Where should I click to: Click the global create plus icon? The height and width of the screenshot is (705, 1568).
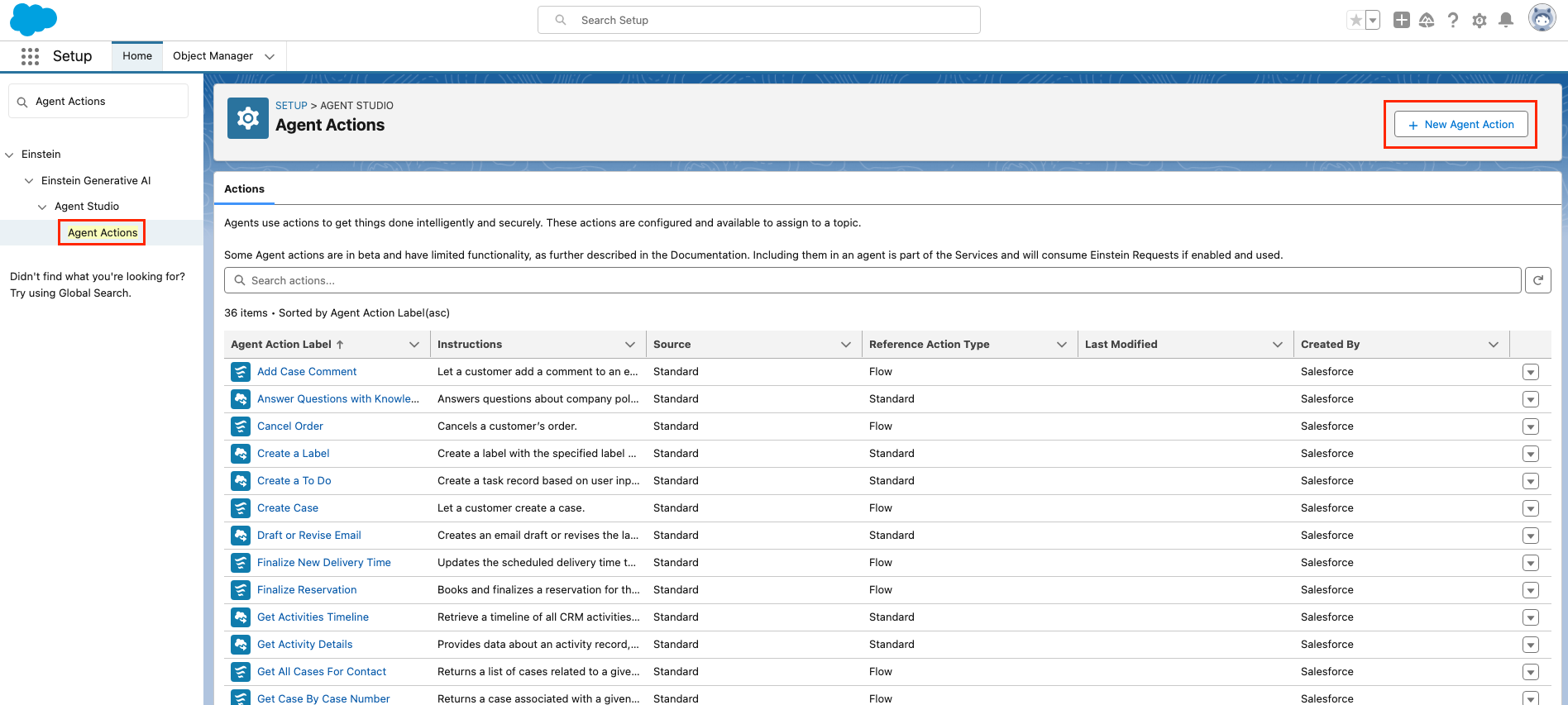1401,21
